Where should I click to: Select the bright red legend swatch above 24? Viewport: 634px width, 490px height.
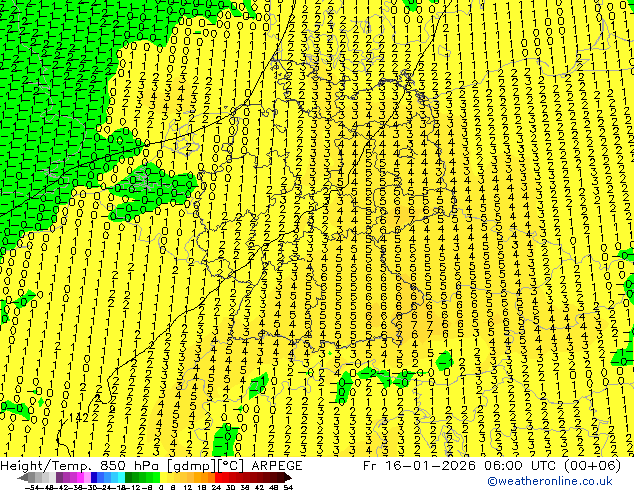point(218,477)
